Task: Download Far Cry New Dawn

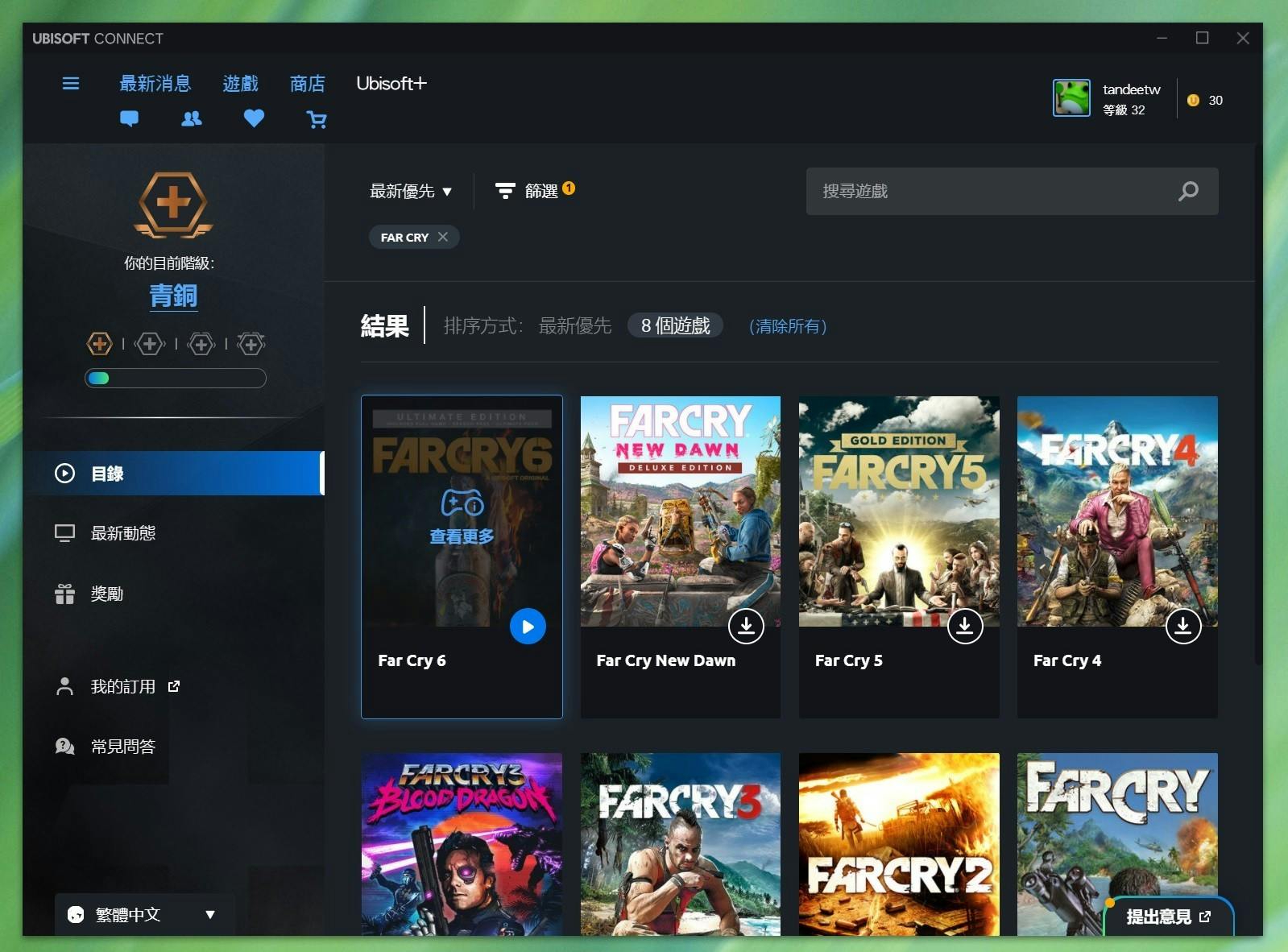Action: click(x=746, y=626)
